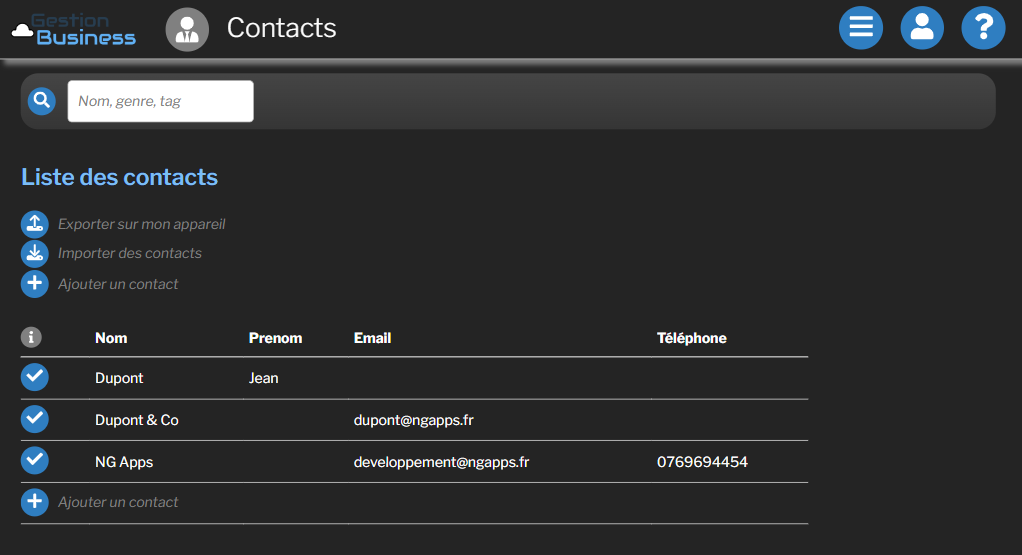Viewport: 1022px width, 555px height.
Task: Open the help question mark icon
Action: point(983,28)
